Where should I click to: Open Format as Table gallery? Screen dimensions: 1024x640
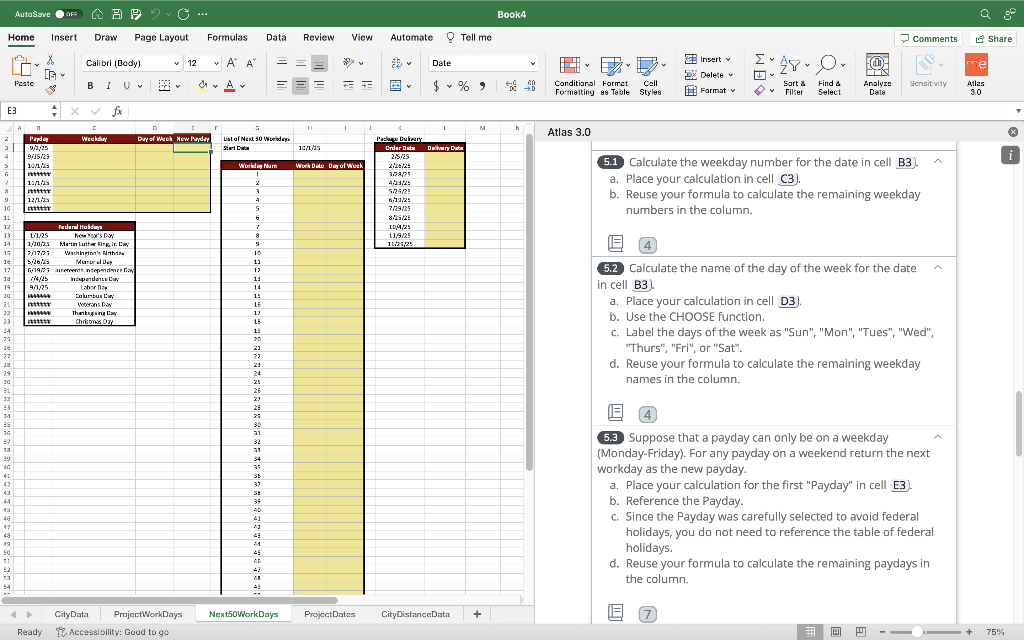coord(615,75)
